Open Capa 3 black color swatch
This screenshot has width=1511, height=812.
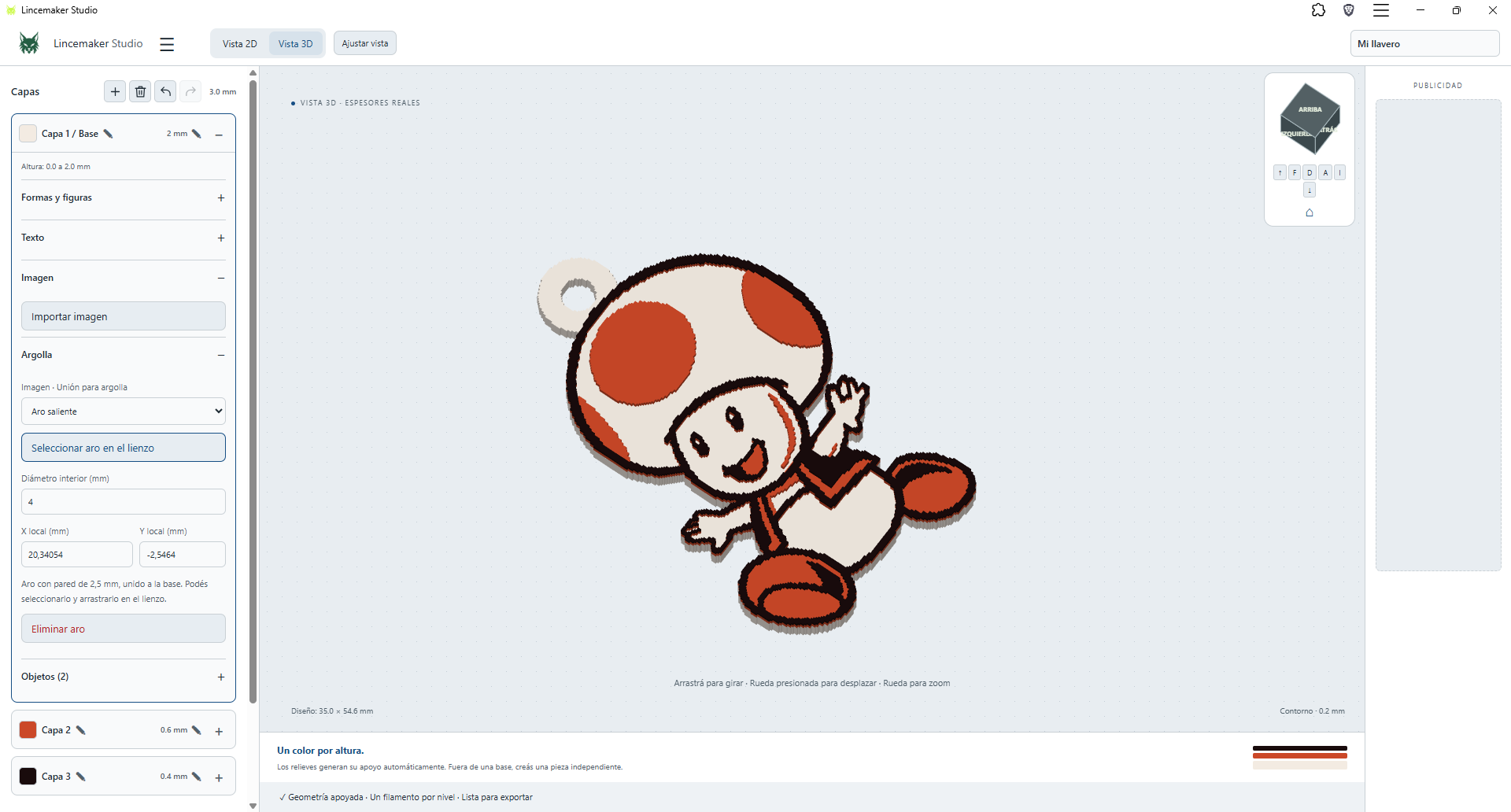pyautogui.click(x=28, y=777)
